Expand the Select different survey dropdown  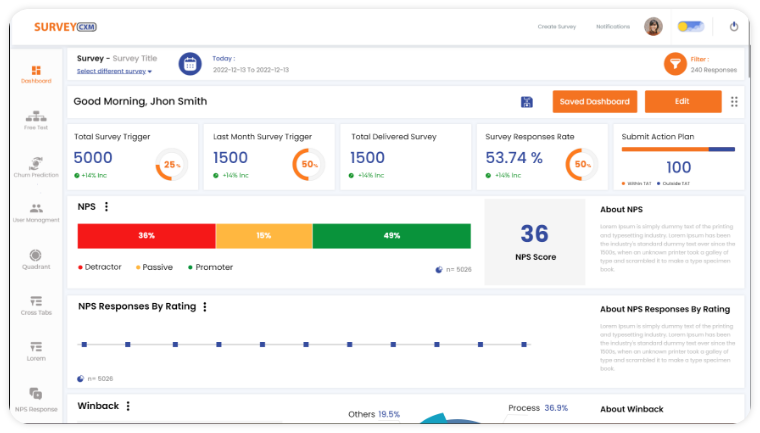tap(114, 71)
